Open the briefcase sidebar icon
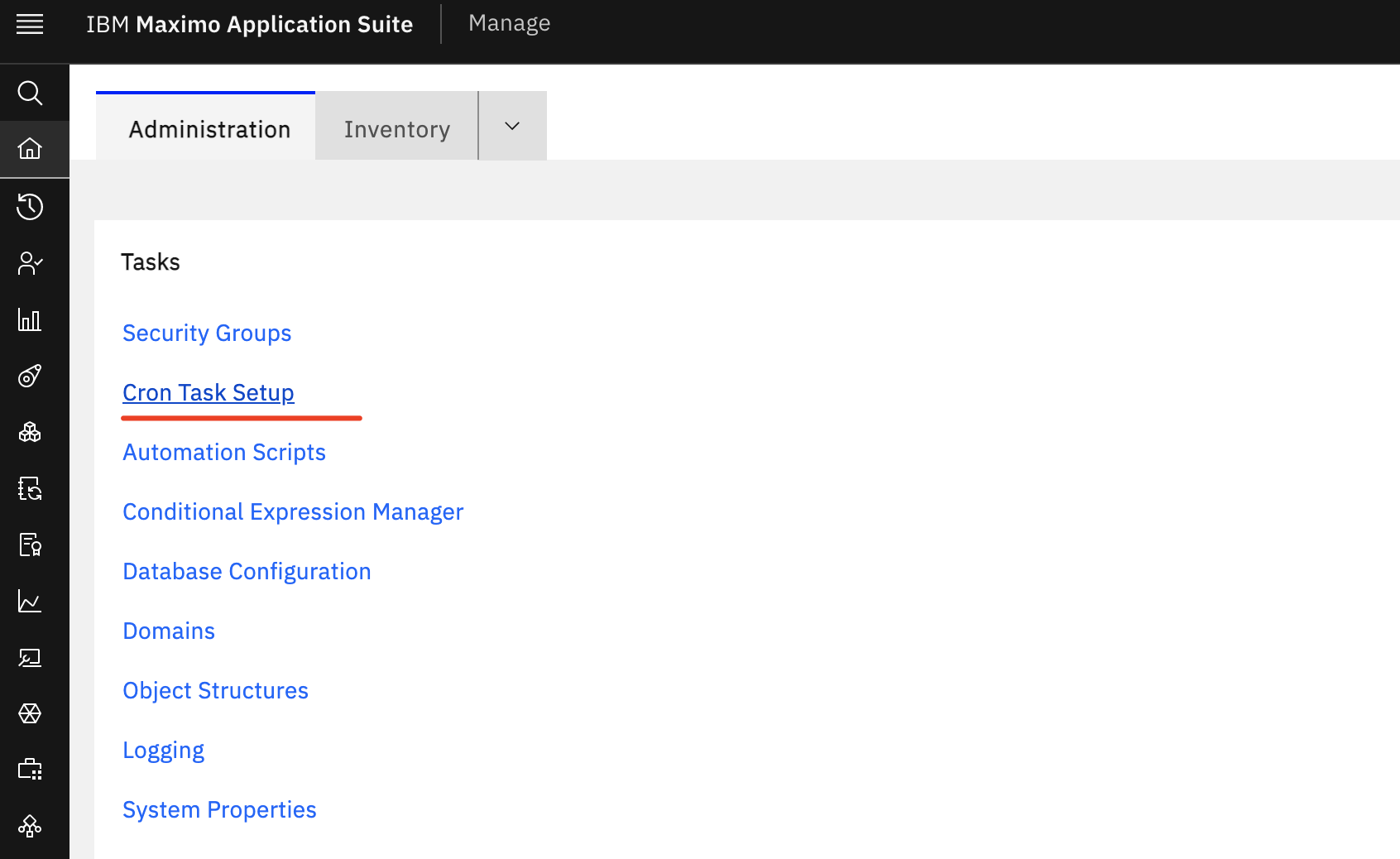Viewport: 1400px width, 859px height. [30, 770]
